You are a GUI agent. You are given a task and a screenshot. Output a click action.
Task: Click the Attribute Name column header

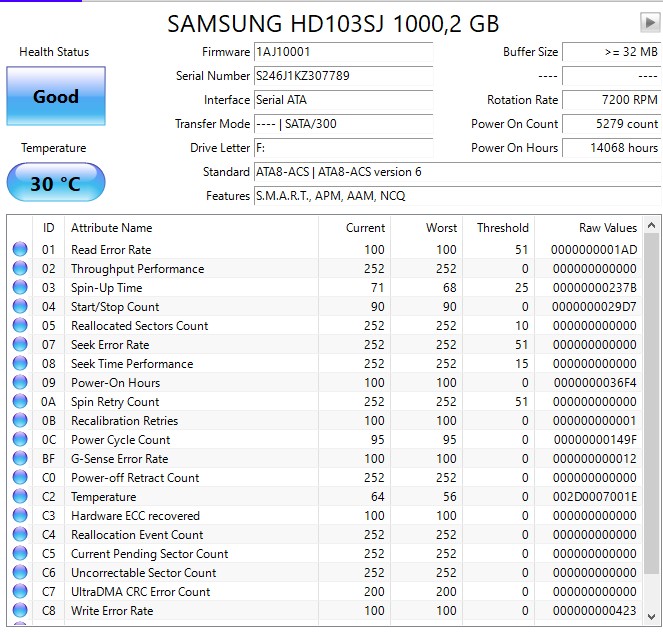(111, 228)
